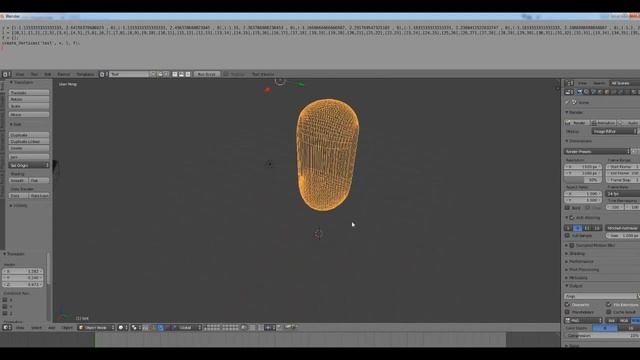Image resolution: width=640 pixels, height=360 pixels.
Task: Open the Object menu in 3D viewport
Action: click(67, 327)
